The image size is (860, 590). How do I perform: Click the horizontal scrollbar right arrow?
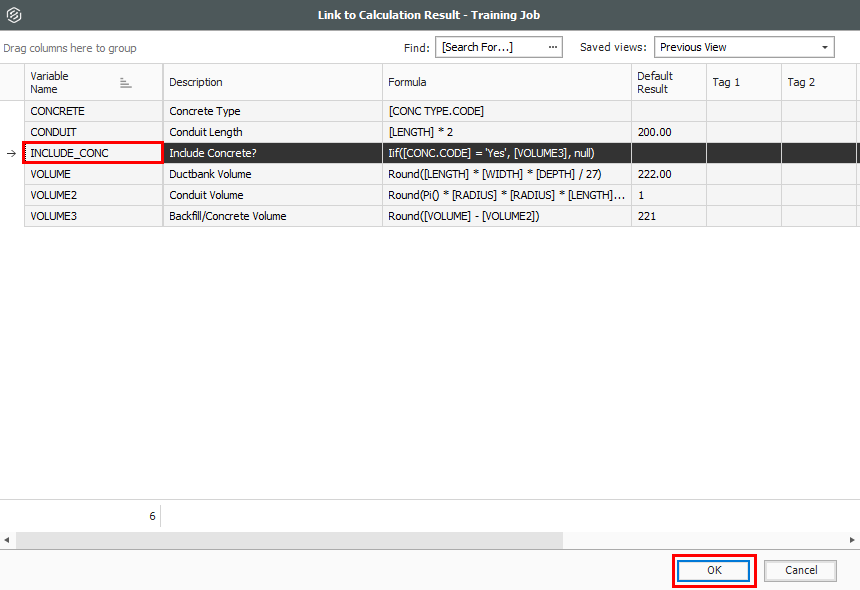852,540
